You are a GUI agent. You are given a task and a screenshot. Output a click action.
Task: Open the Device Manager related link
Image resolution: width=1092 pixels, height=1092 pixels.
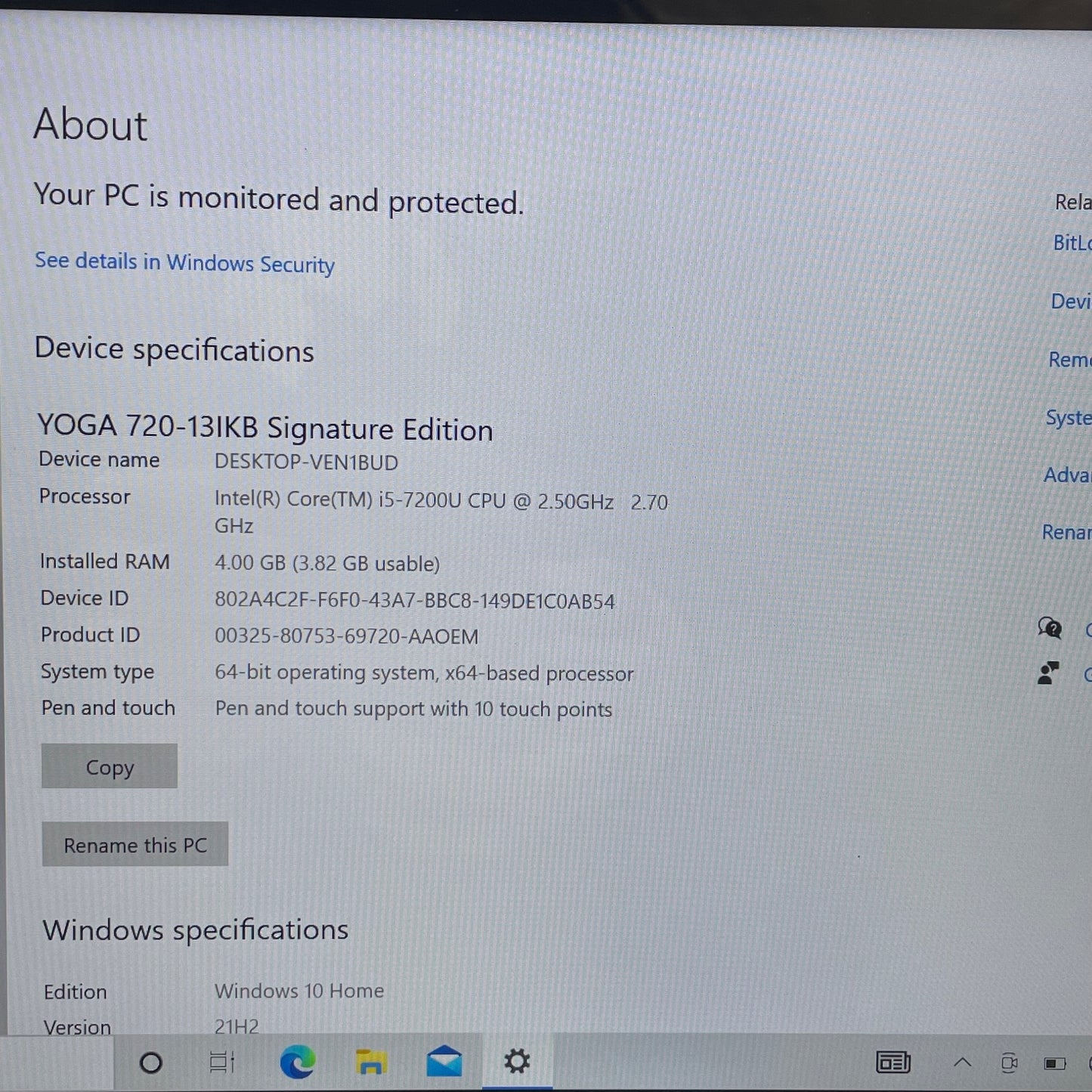(x=1071, y=302)
